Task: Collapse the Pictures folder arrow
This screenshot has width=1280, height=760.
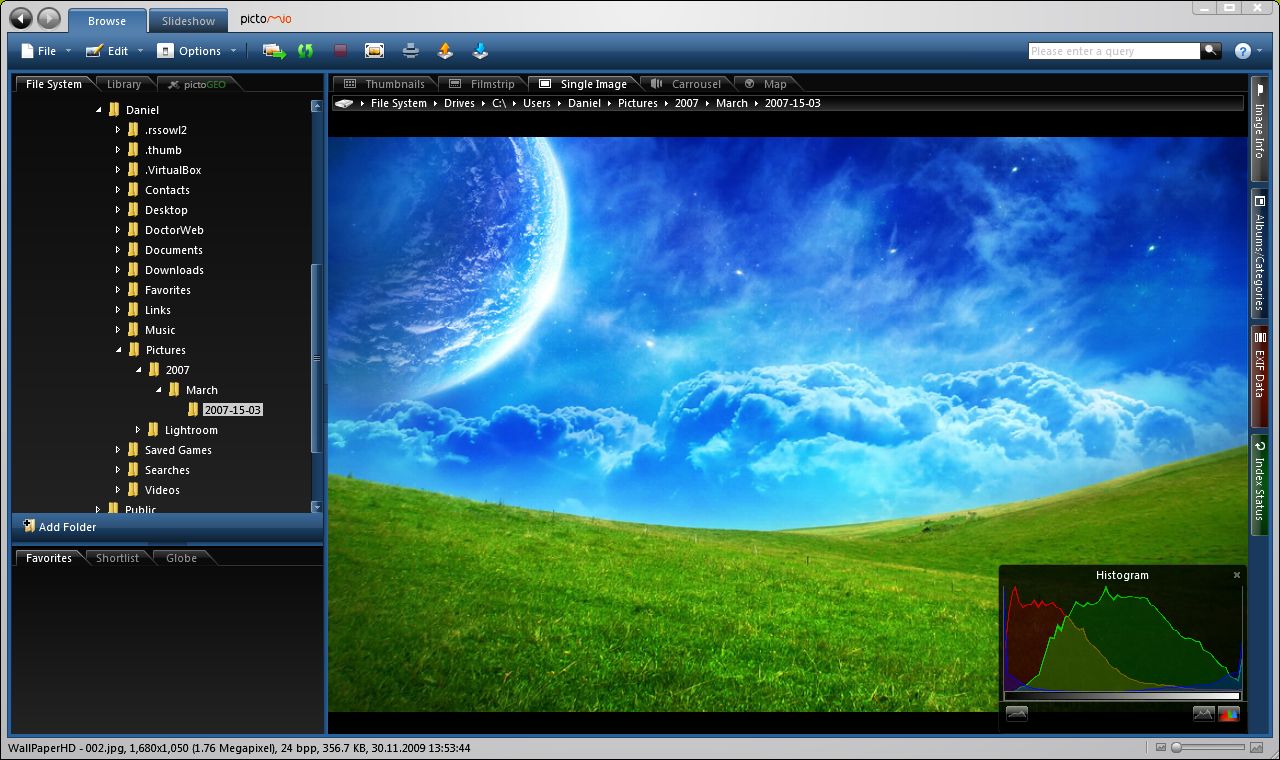Action: pyautogui.click(x=119, y=350)
